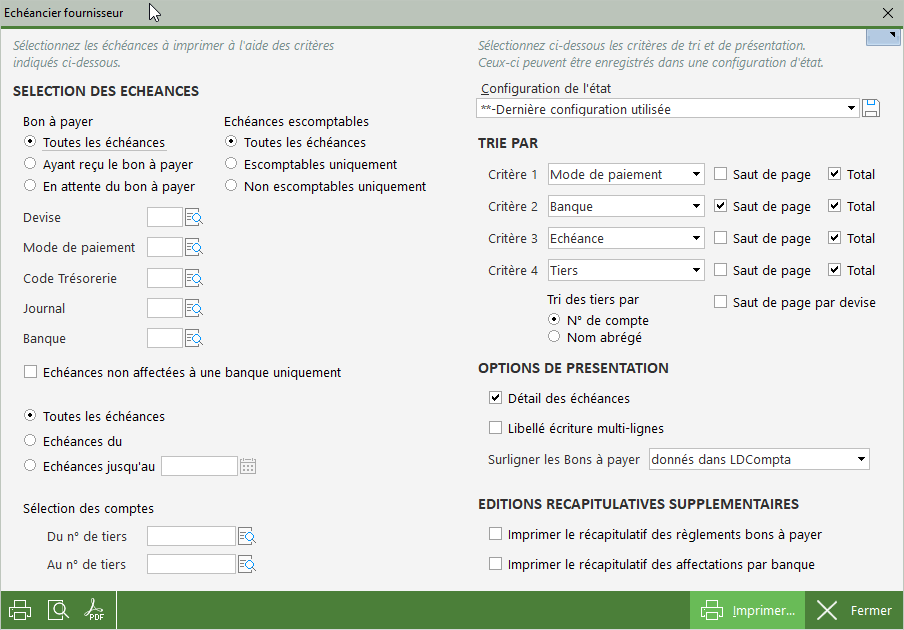Open Critère 3 dropdown showing Echéance
This screenshot has height=630, width=904.
[x=626, y=238]
